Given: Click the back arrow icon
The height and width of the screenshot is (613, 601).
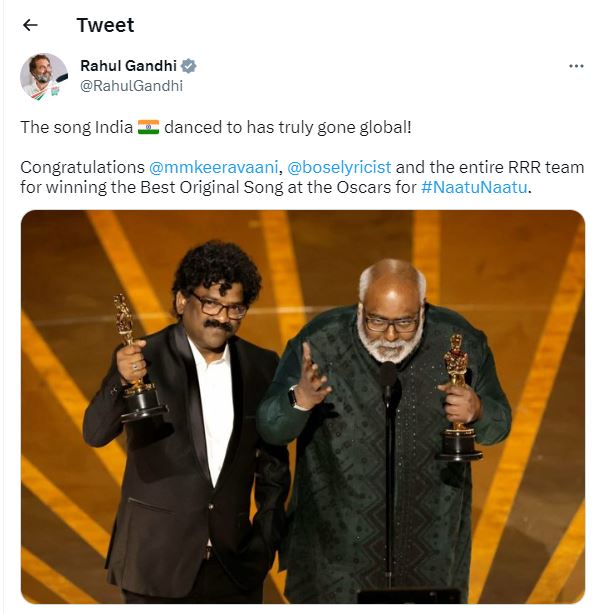Looking at the screenshot, I should pos(30,25).
